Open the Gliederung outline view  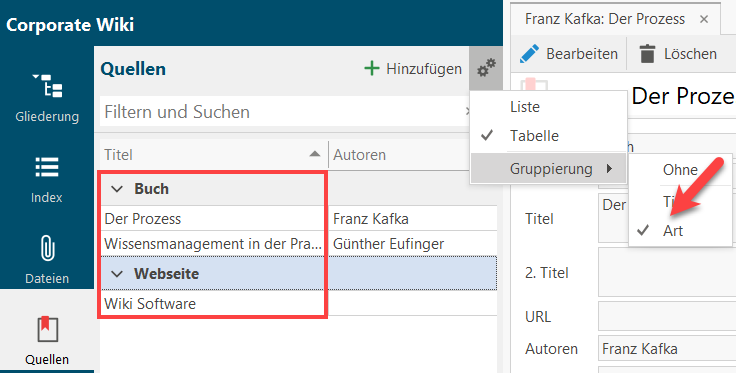[x=47, y=98]
